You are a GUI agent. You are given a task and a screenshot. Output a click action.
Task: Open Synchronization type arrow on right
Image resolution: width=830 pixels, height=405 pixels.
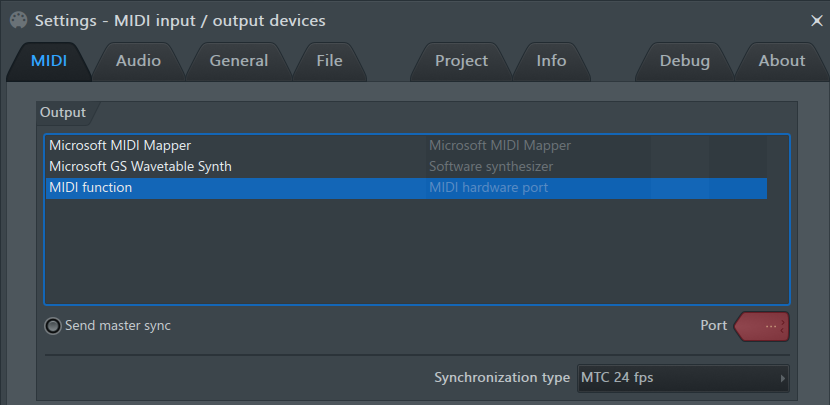(782, 378)
